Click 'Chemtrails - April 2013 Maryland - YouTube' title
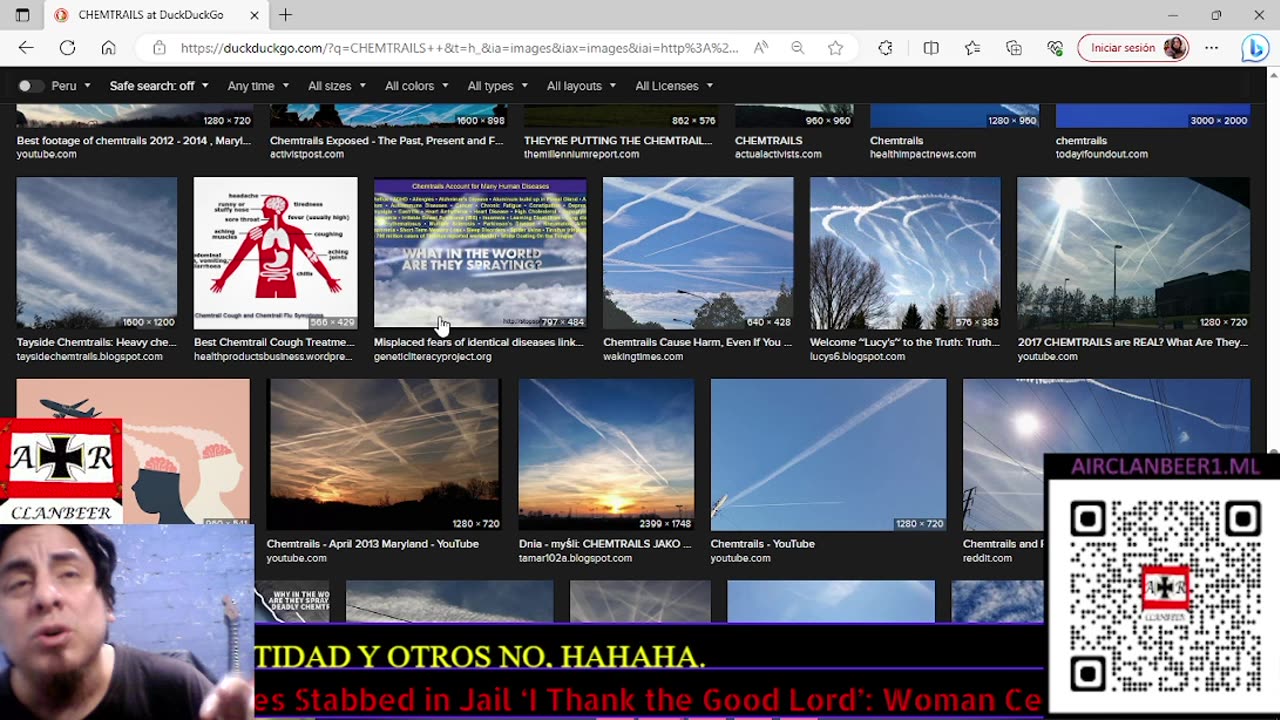Viewport: 1280px width, 720px height. [373, 544]
